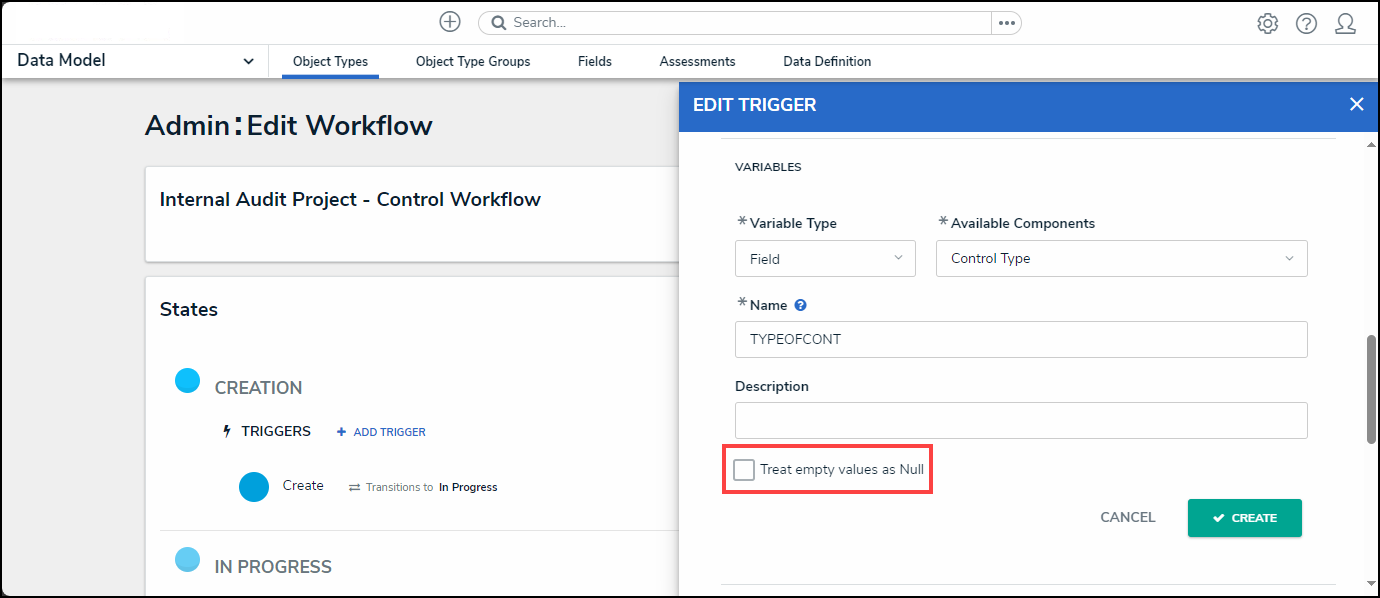The image size is (1380, 598).
Task: Open the settings gear icon
Action: point(1267,23)
